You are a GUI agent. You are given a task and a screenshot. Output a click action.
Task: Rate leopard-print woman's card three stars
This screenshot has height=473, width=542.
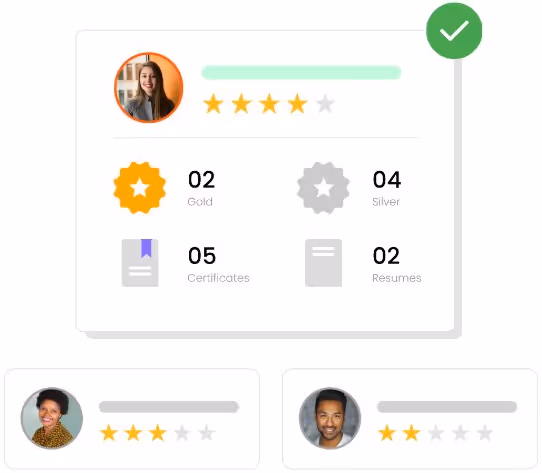(x=158, y=433)
